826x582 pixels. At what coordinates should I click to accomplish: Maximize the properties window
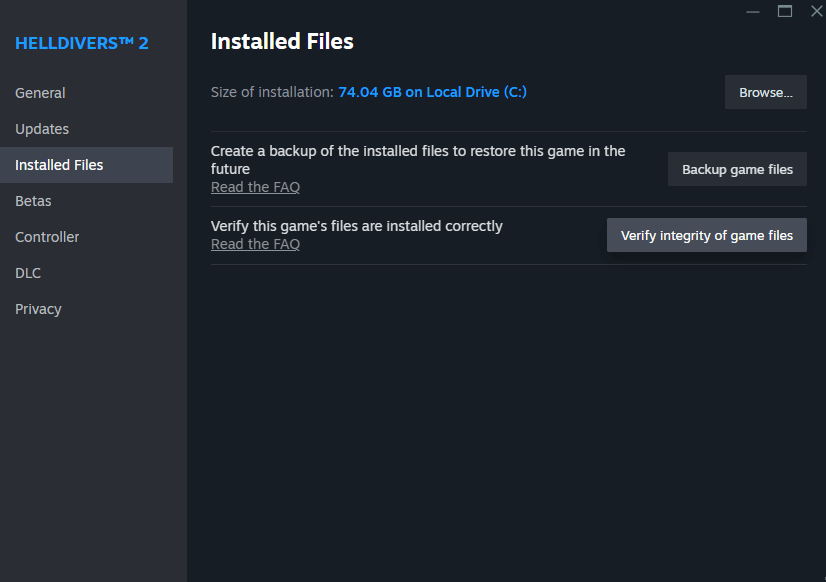(x=785, y=11)
